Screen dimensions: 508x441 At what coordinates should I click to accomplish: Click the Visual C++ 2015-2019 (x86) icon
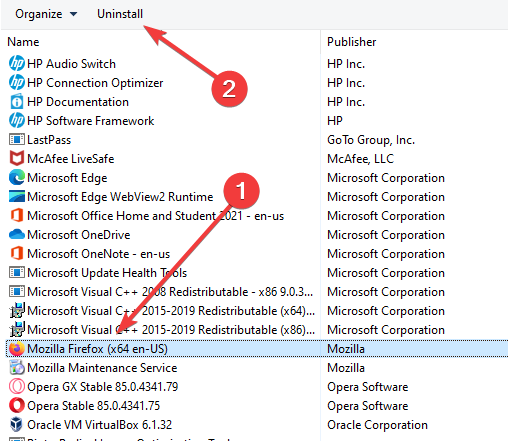point(17,329)
